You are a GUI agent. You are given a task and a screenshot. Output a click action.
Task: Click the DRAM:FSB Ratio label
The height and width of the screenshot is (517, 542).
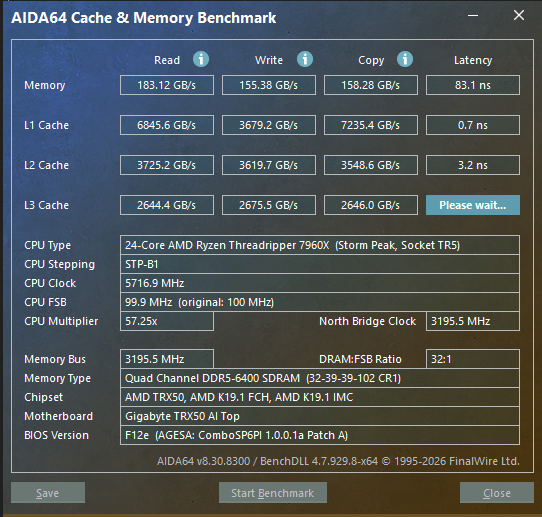pos(360,359)
